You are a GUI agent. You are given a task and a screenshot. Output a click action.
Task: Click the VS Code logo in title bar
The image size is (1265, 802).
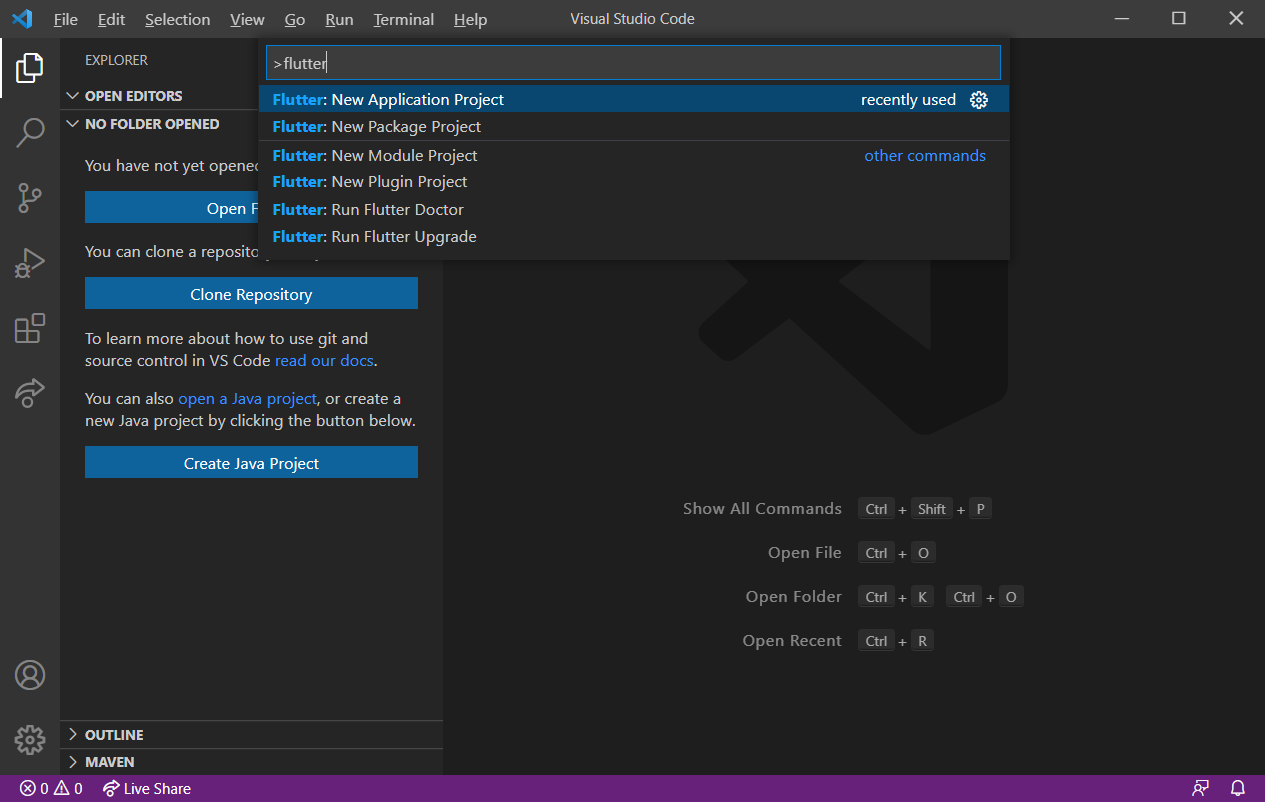(22, 19)
